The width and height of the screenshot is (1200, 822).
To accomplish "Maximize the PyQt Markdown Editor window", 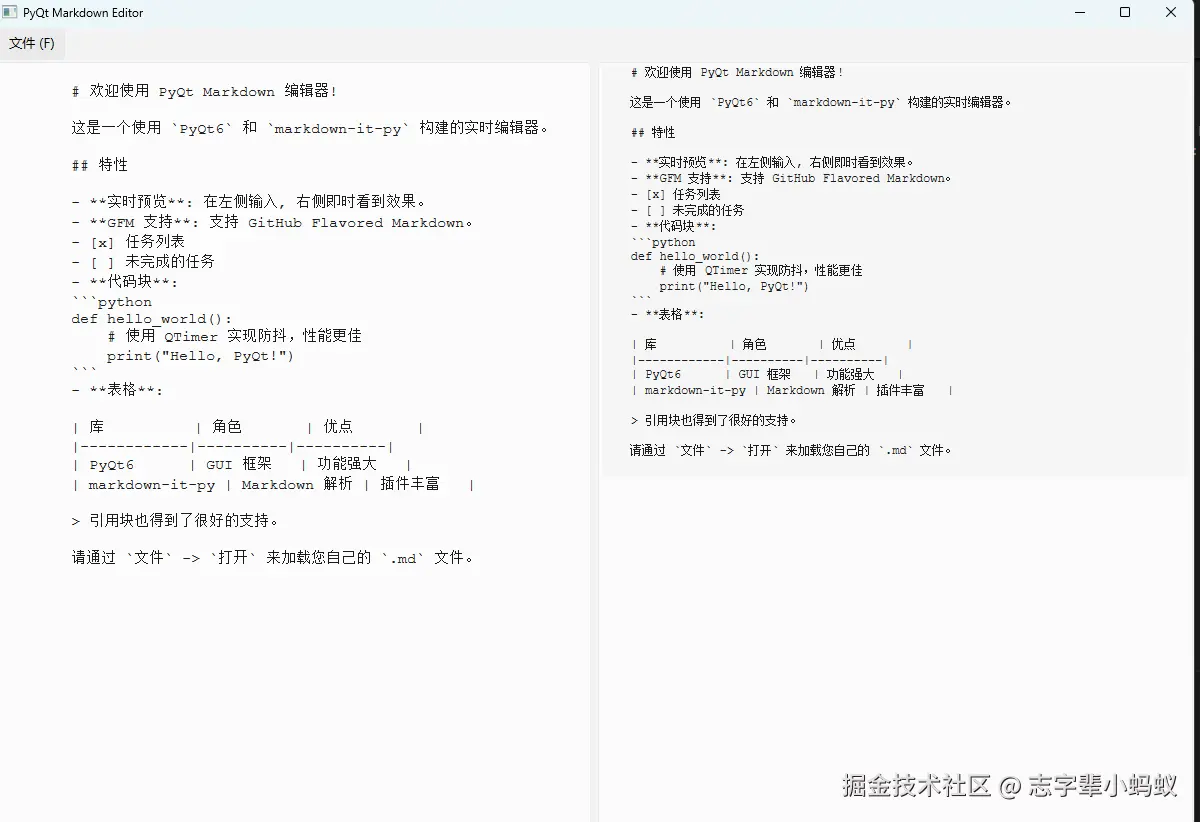I will point(1125,13).
